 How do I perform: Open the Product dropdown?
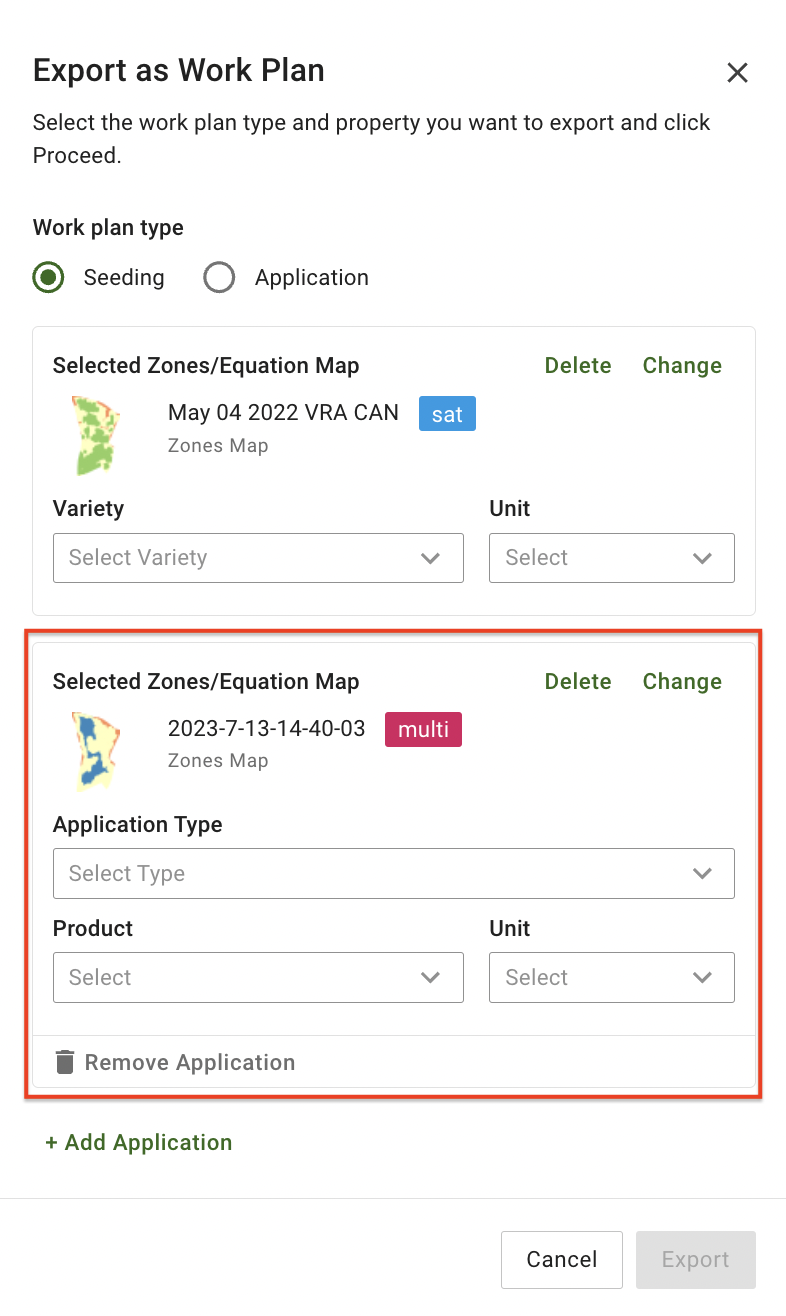258,978
